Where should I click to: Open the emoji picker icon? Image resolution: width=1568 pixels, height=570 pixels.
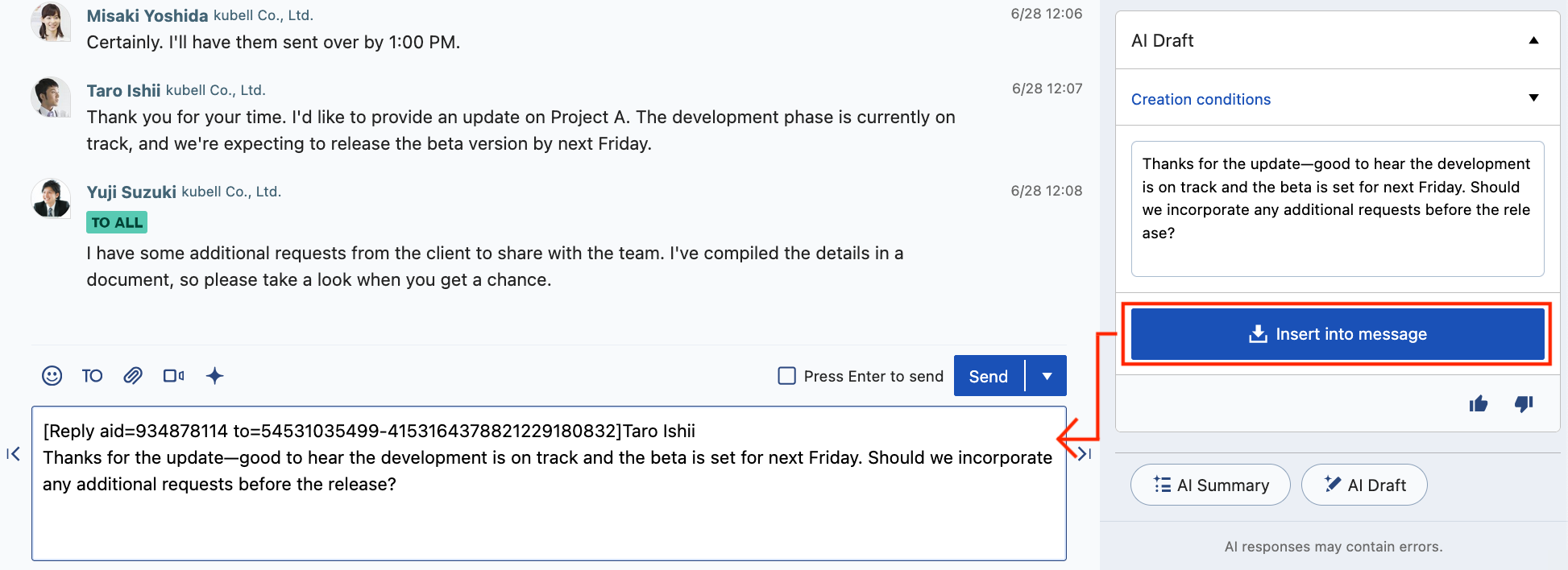tap(52, 376)
